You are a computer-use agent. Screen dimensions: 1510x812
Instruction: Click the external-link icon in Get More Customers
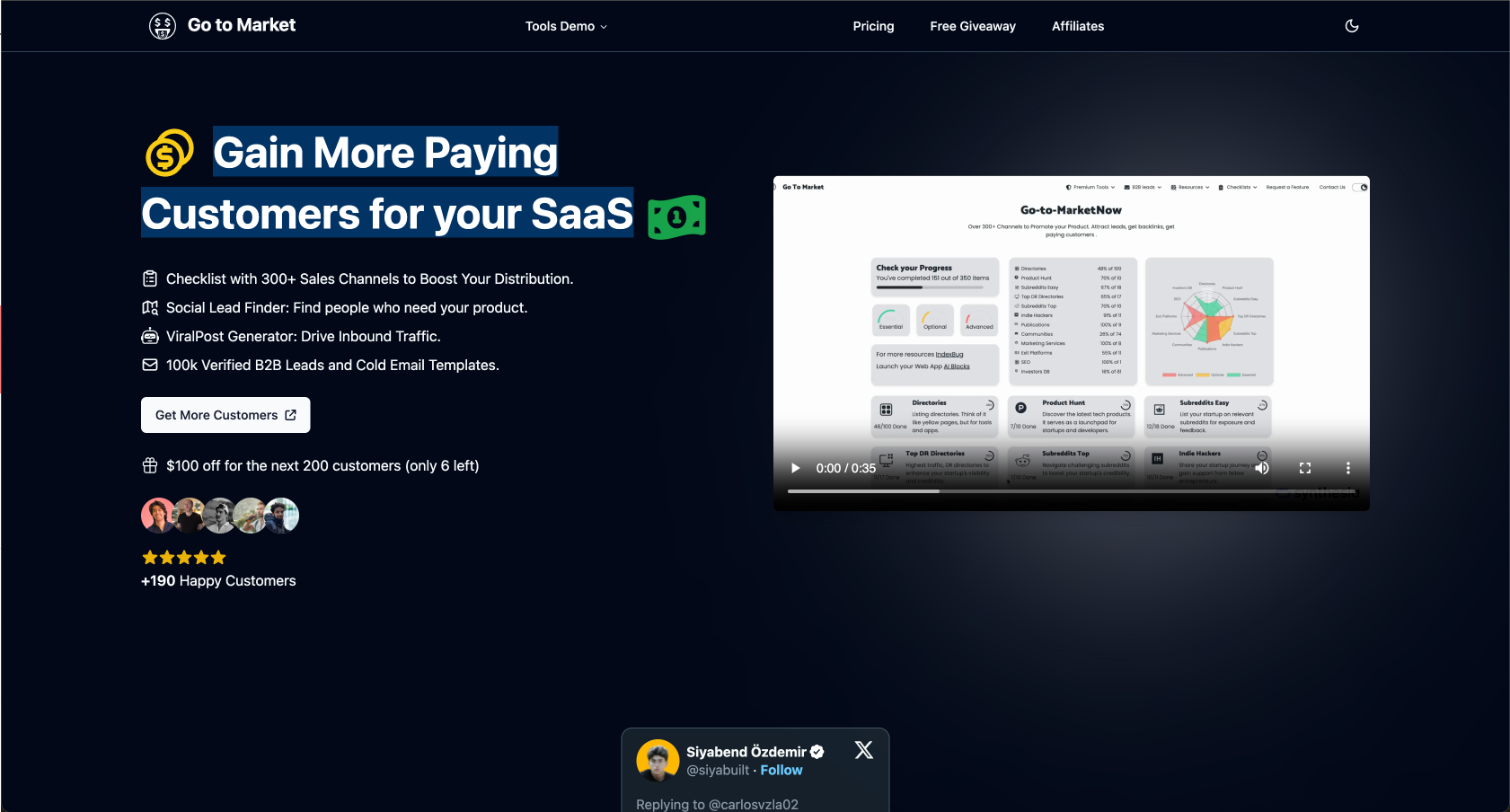290,415
